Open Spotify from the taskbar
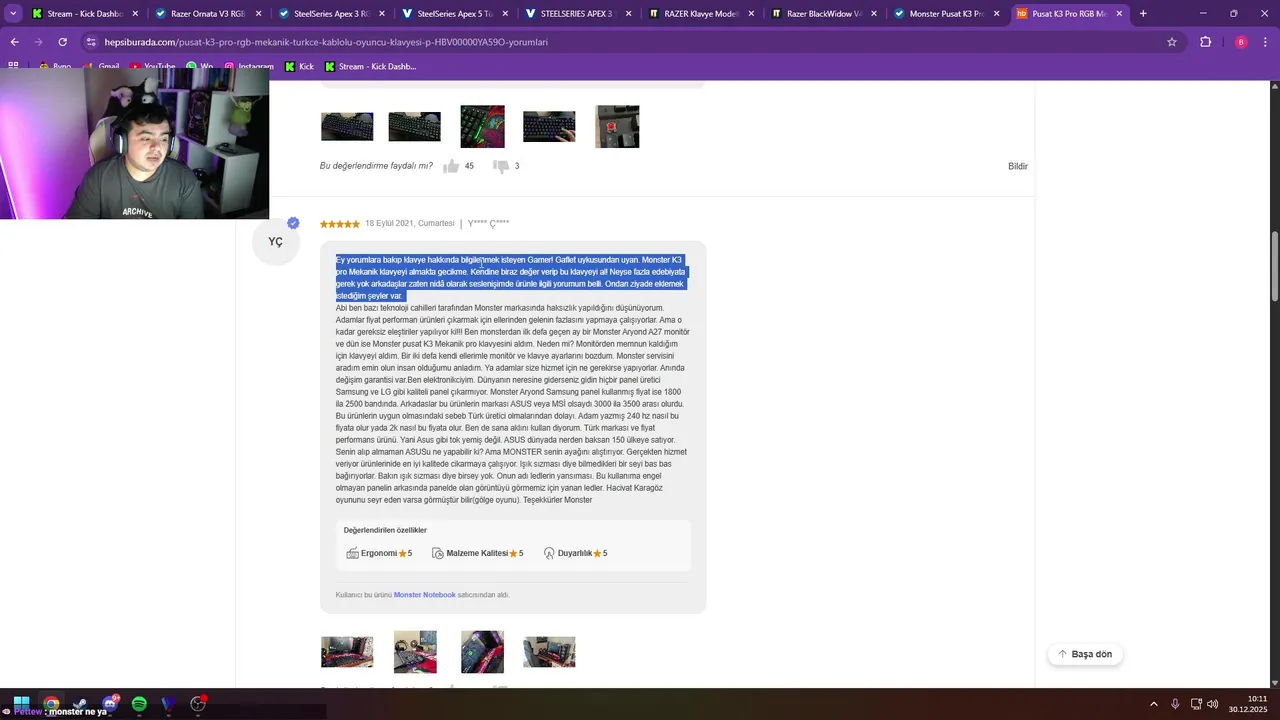Viewport: 1280px width, 720px height. (x=139, y=704)
